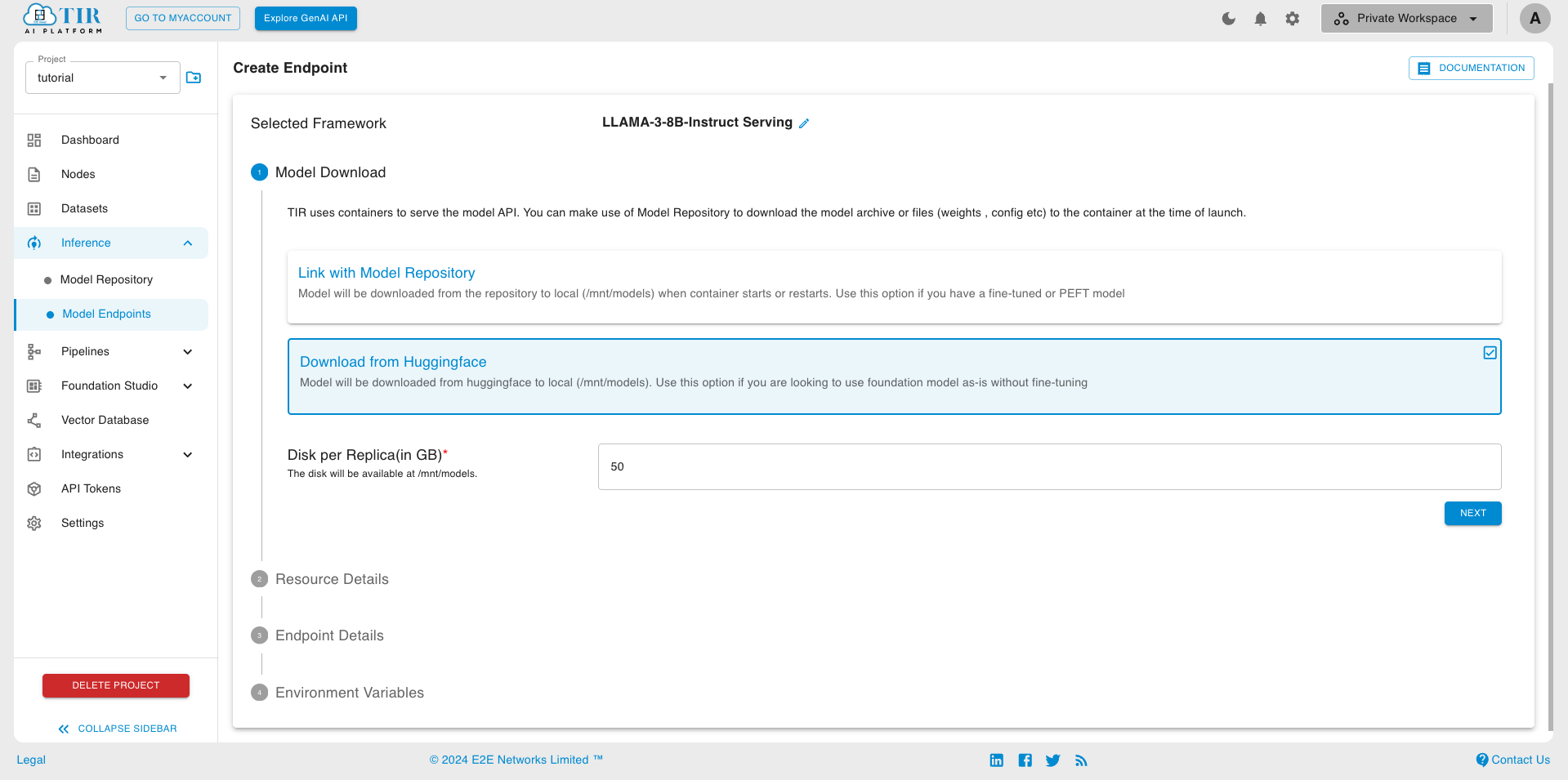Go to Model Repository submenu
The image size is (1568, 780).
click(x=106, y=280)
